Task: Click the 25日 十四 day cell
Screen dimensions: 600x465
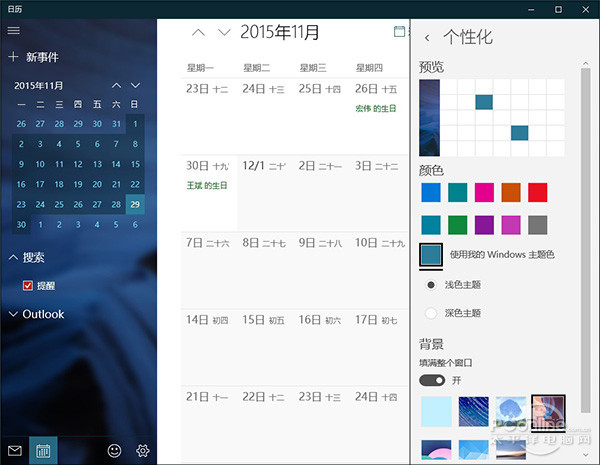Action: (x=321, y=116)
